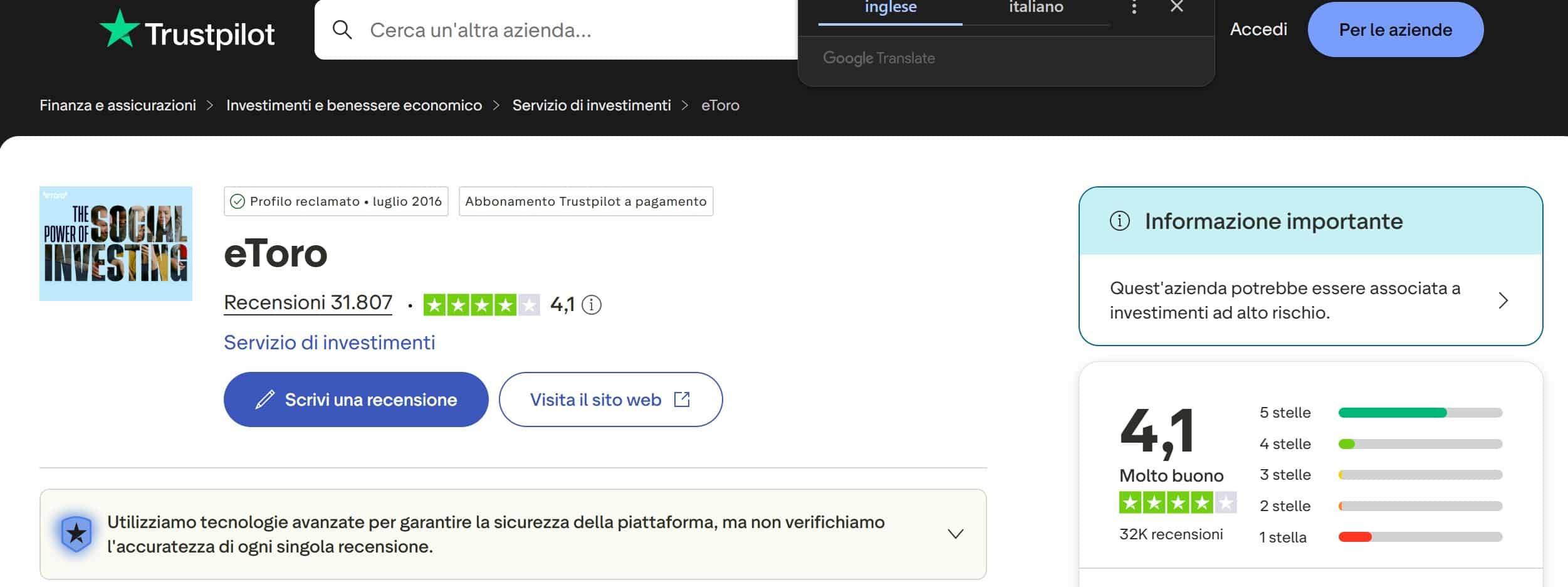
Task: Open 'Servizio di investimenti' breadcrumb link
Action: click(x=592, y=105)
